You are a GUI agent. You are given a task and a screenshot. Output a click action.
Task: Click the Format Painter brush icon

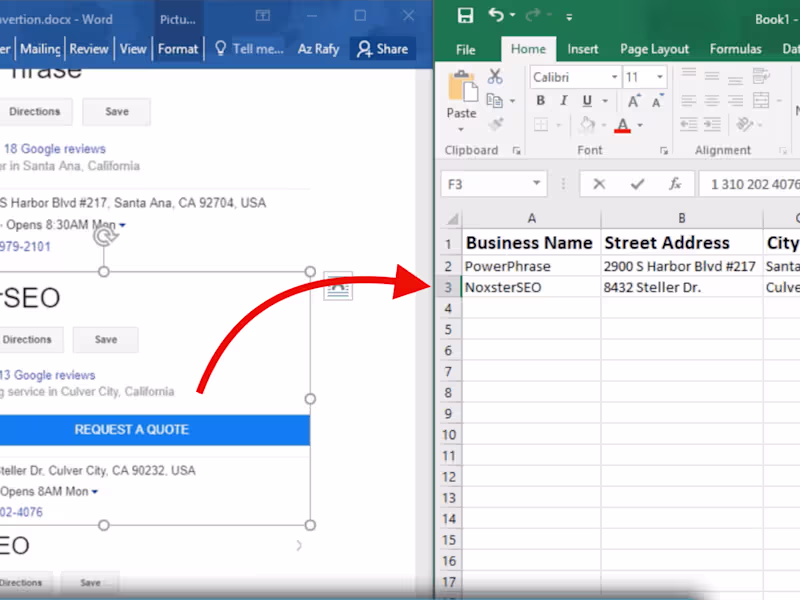pos(495,124)
